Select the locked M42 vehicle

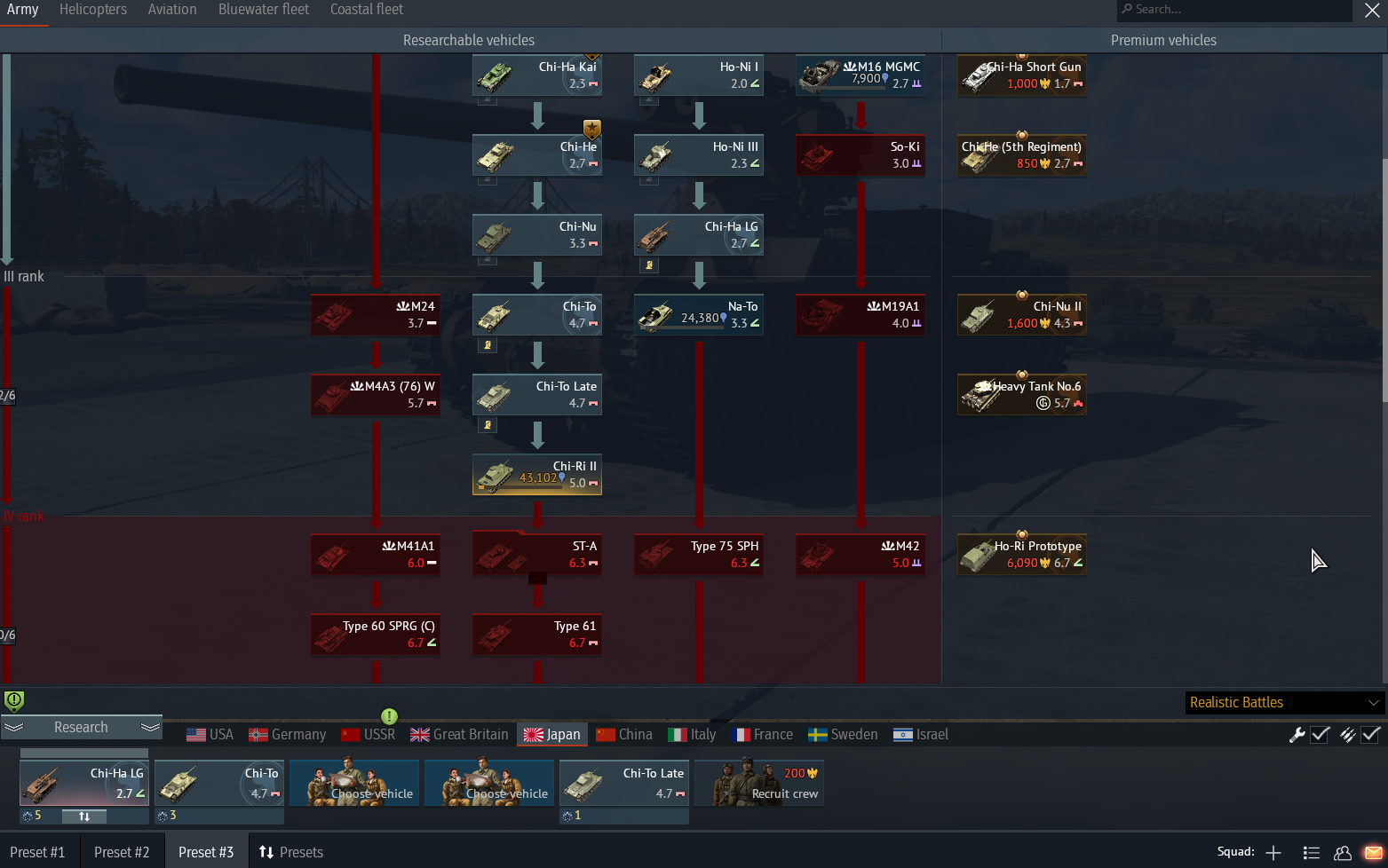tap(861, 555)
